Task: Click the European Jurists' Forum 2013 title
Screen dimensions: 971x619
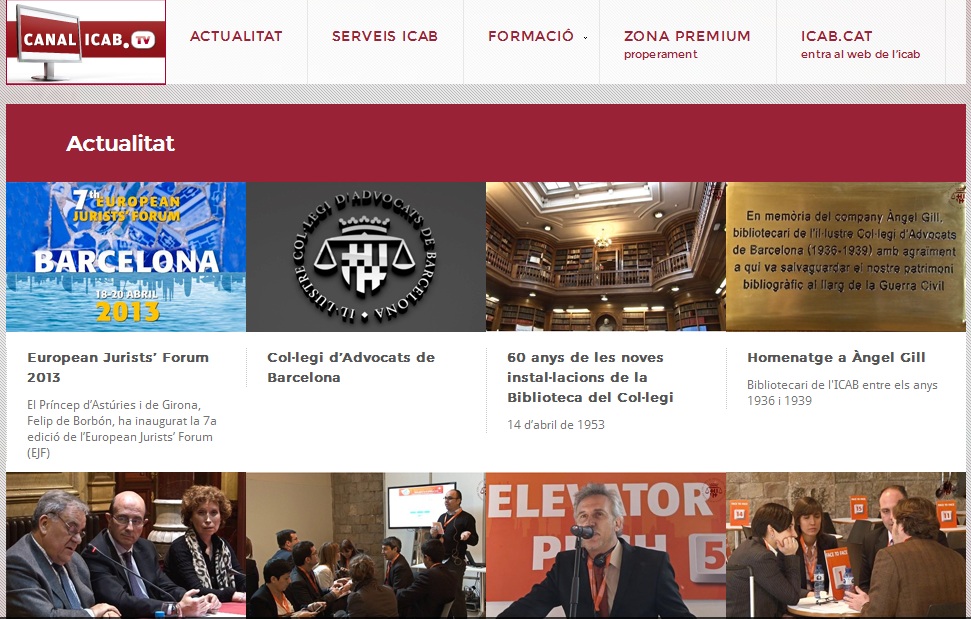Action: (118, 367)
